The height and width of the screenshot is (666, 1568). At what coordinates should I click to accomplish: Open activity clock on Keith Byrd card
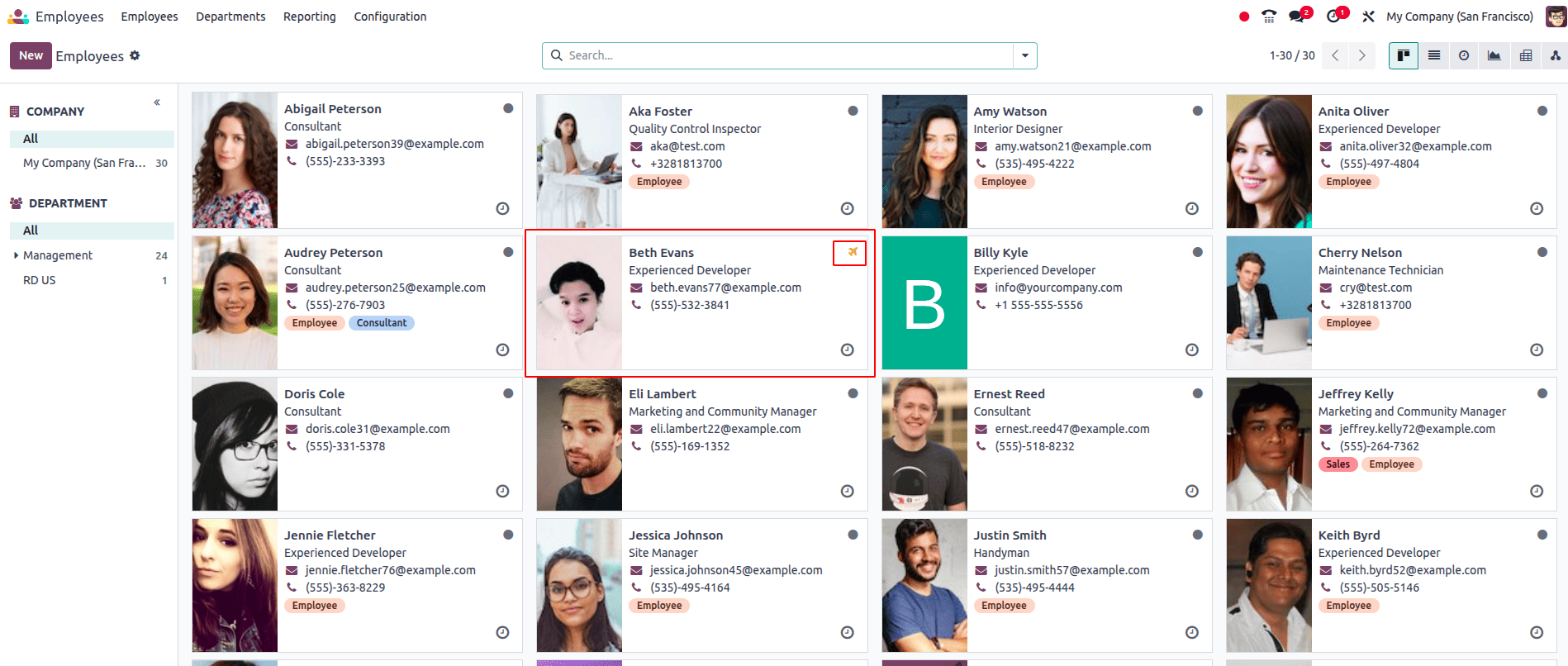click(1537, 632)
